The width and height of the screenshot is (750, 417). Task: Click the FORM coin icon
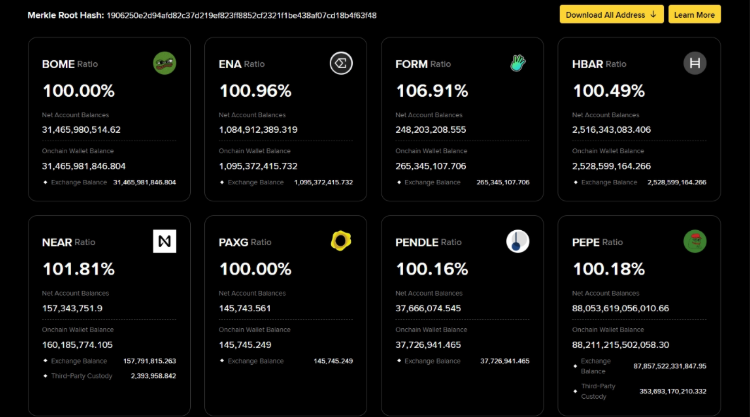(x=517, y=64)
